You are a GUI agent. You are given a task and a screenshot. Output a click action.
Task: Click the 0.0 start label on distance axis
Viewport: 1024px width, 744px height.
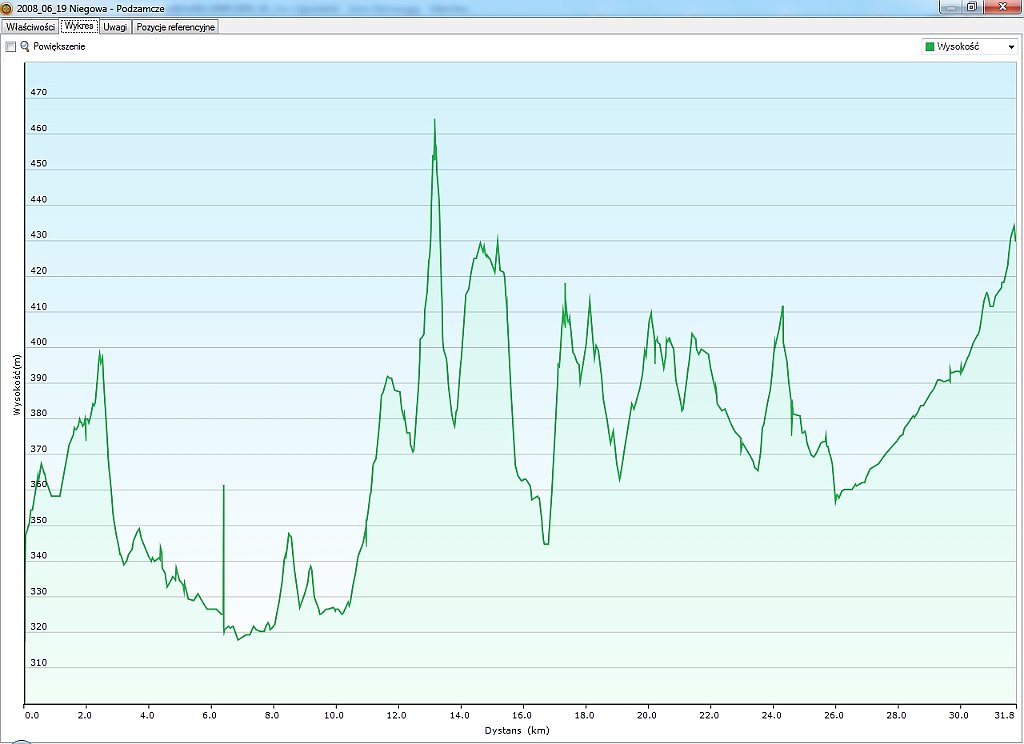31,715
